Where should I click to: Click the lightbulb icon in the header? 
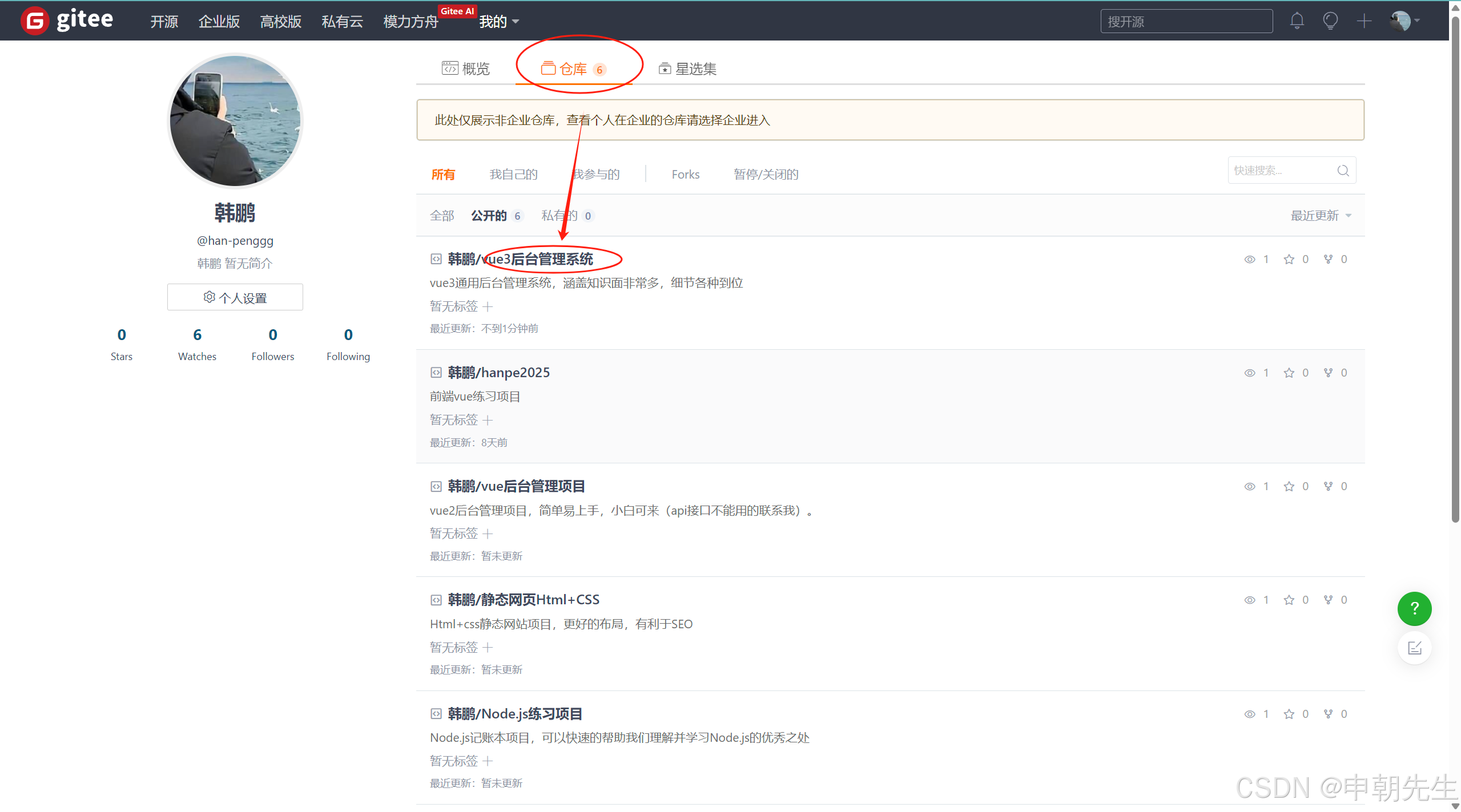click(x=1330, y=21)
